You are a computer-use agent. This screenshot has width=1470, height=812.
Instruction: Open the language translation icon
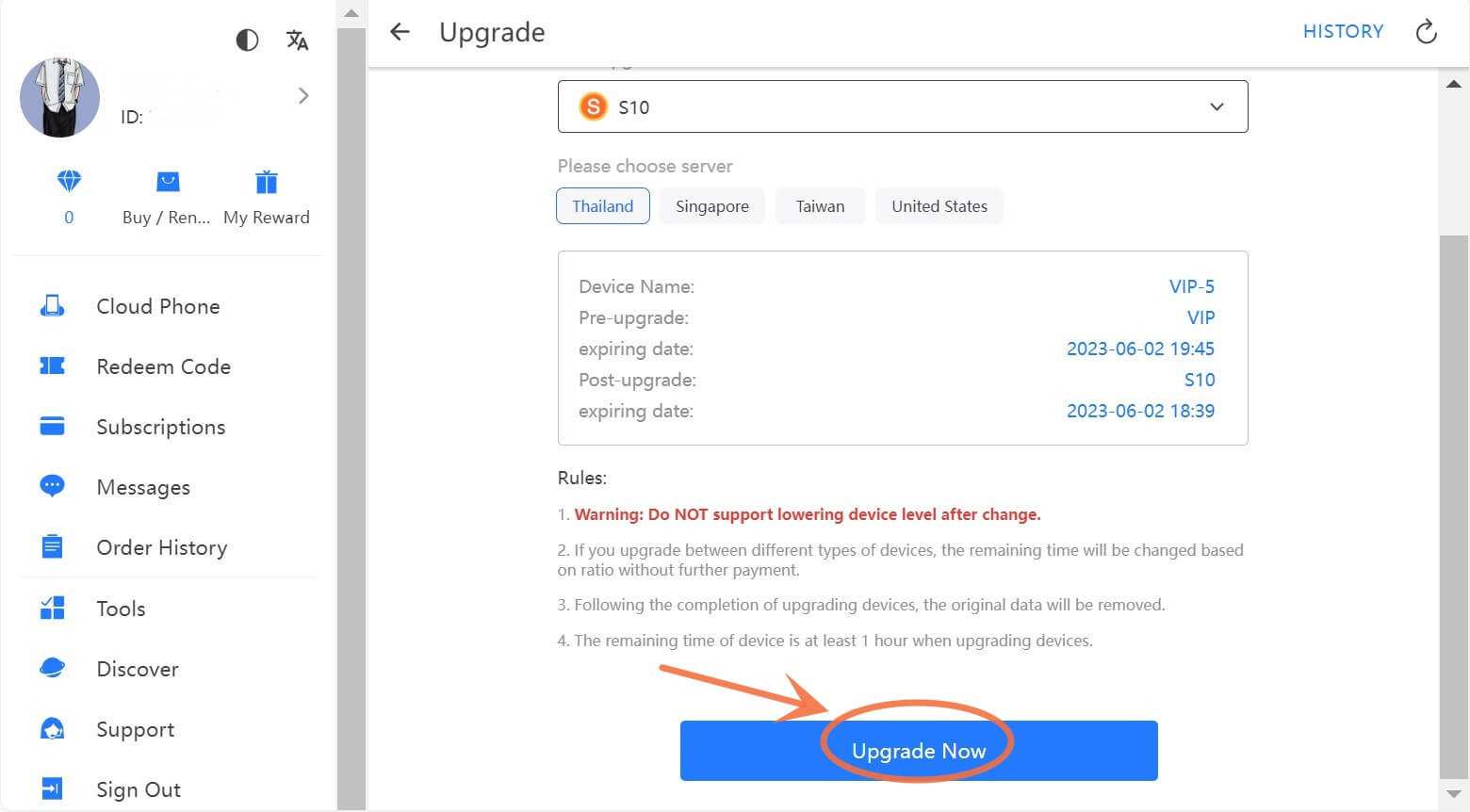[x=297, y=41]
